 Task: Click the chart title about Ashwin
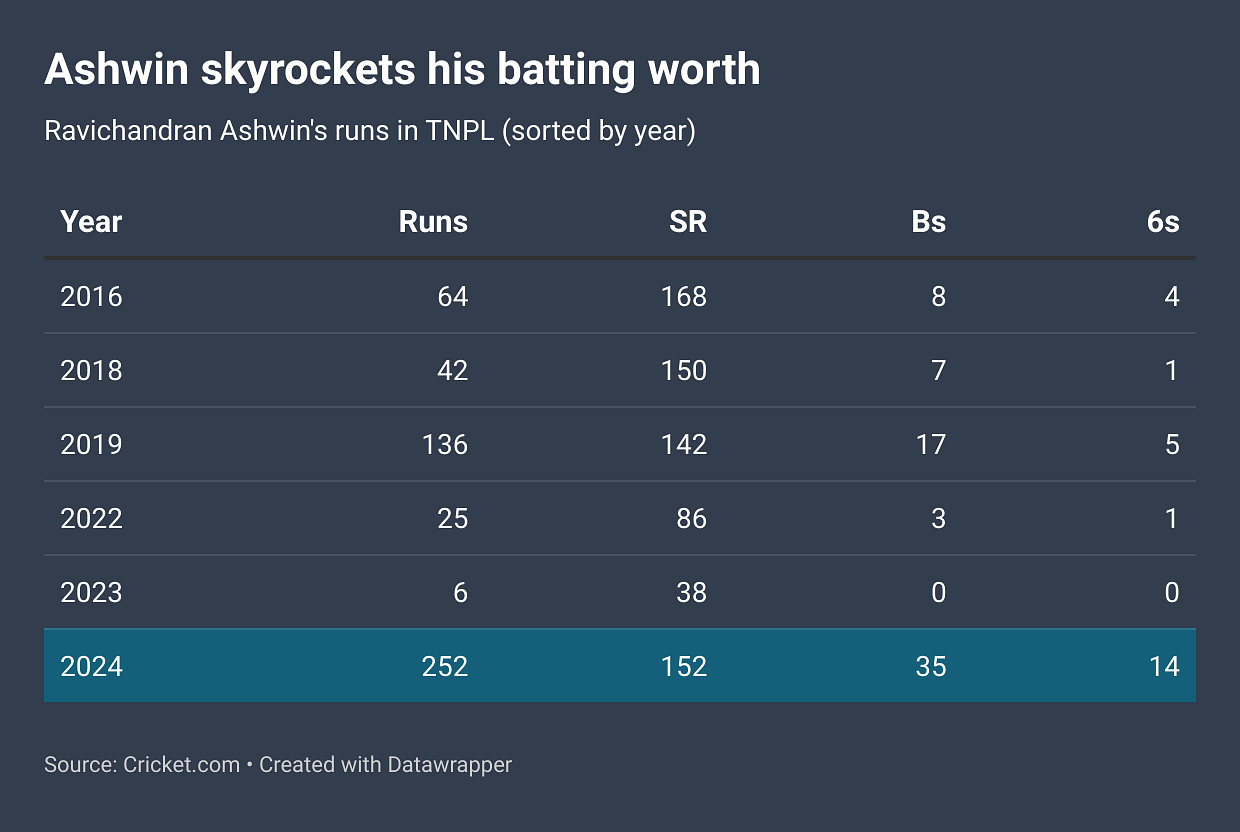point(402,69)
